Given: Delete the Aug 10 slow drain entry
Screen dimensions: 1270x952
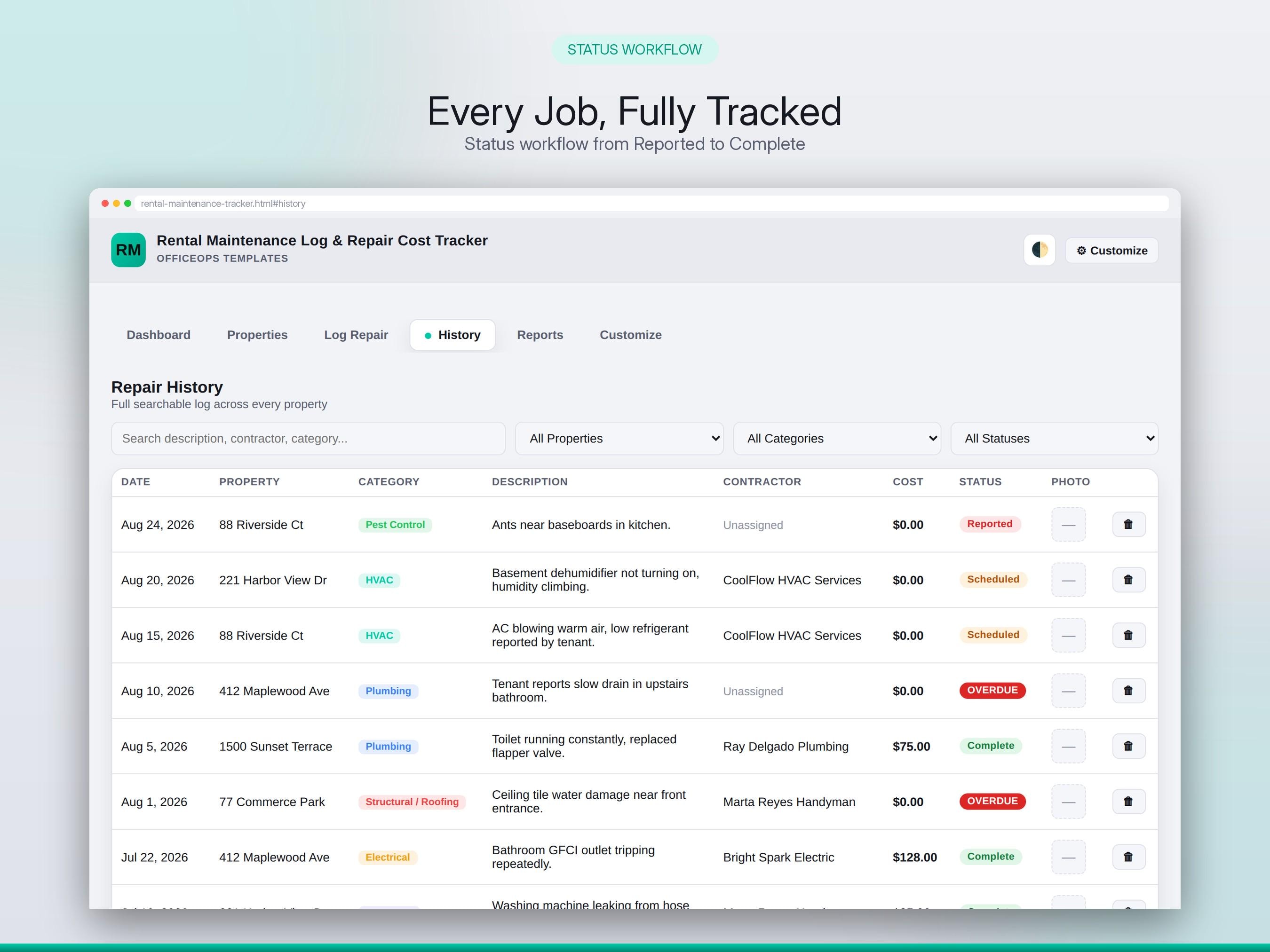Looking at the screenshot, I should 1129,691.
